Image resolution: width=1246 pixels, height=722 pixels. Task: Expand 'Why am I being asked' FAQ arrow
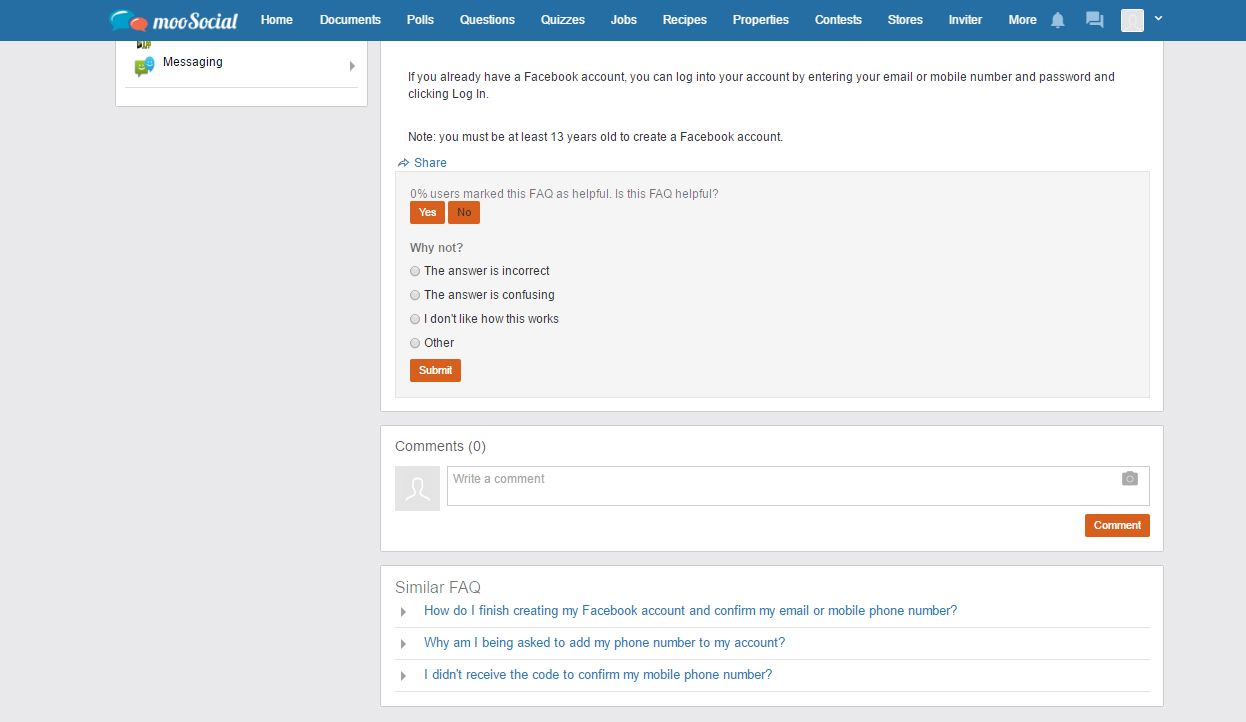click(x=403, y=644)
